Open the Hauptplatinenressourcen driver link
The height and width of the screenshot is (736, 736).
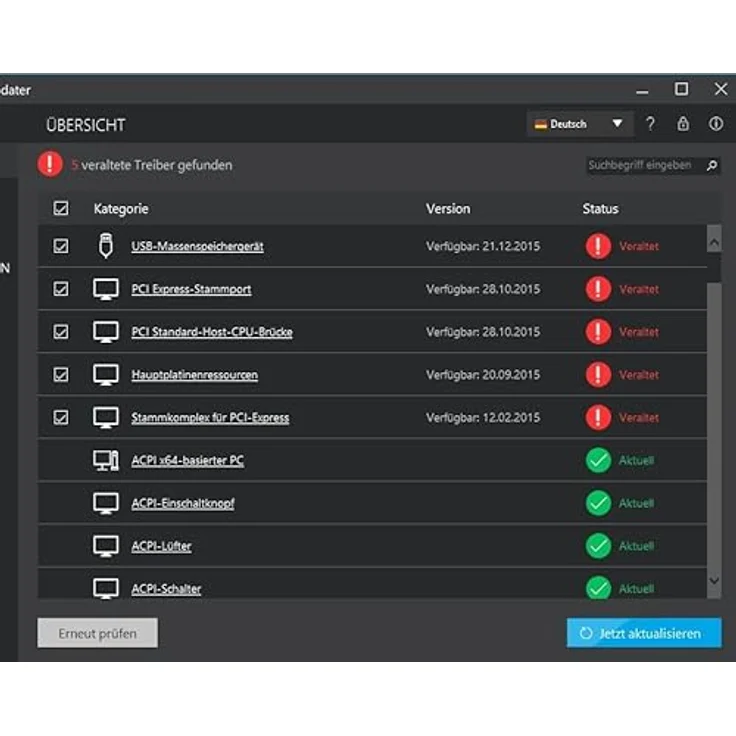pos(194,375)
